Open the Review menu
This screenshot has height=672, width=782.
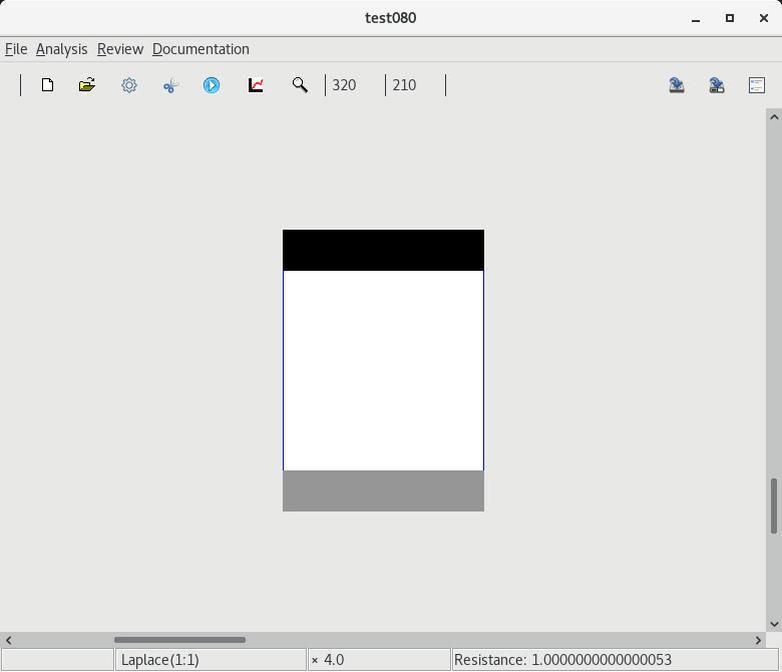[x=120, y=49]
